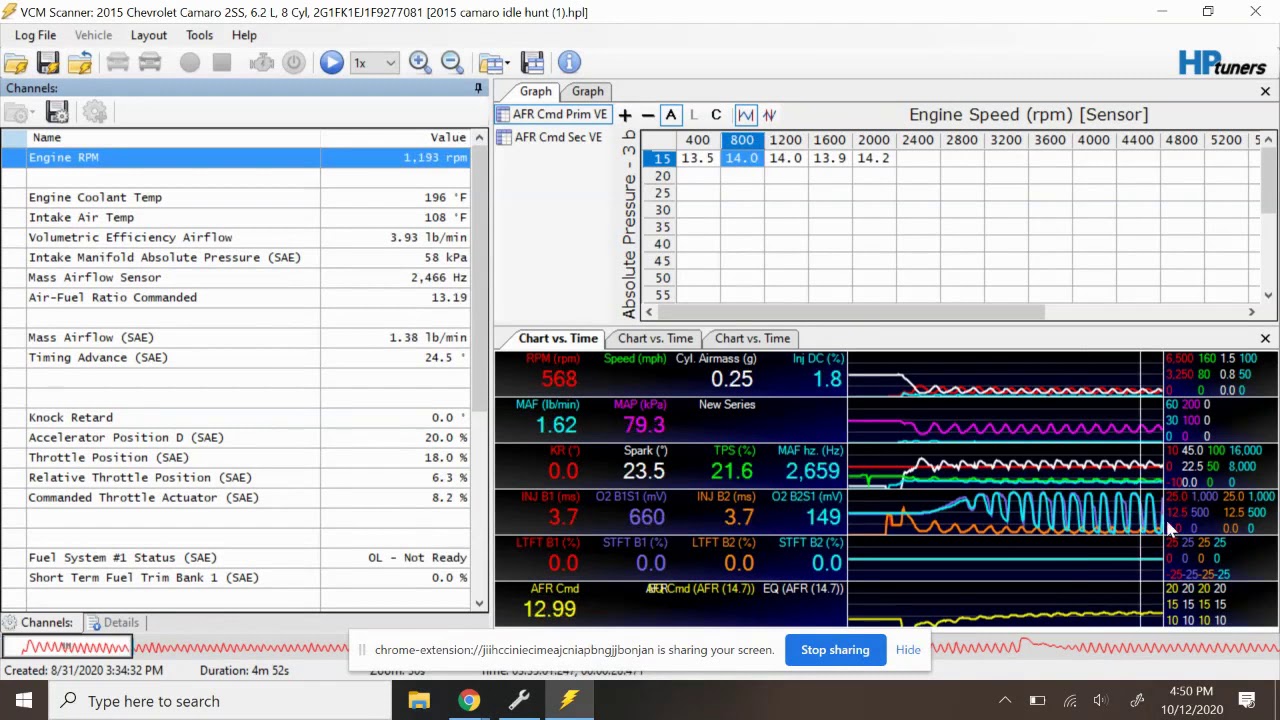This screenshot has width=1280, height=720.
Task: Toggle the blue line-graph icon beside C
Action: (745, 115)
